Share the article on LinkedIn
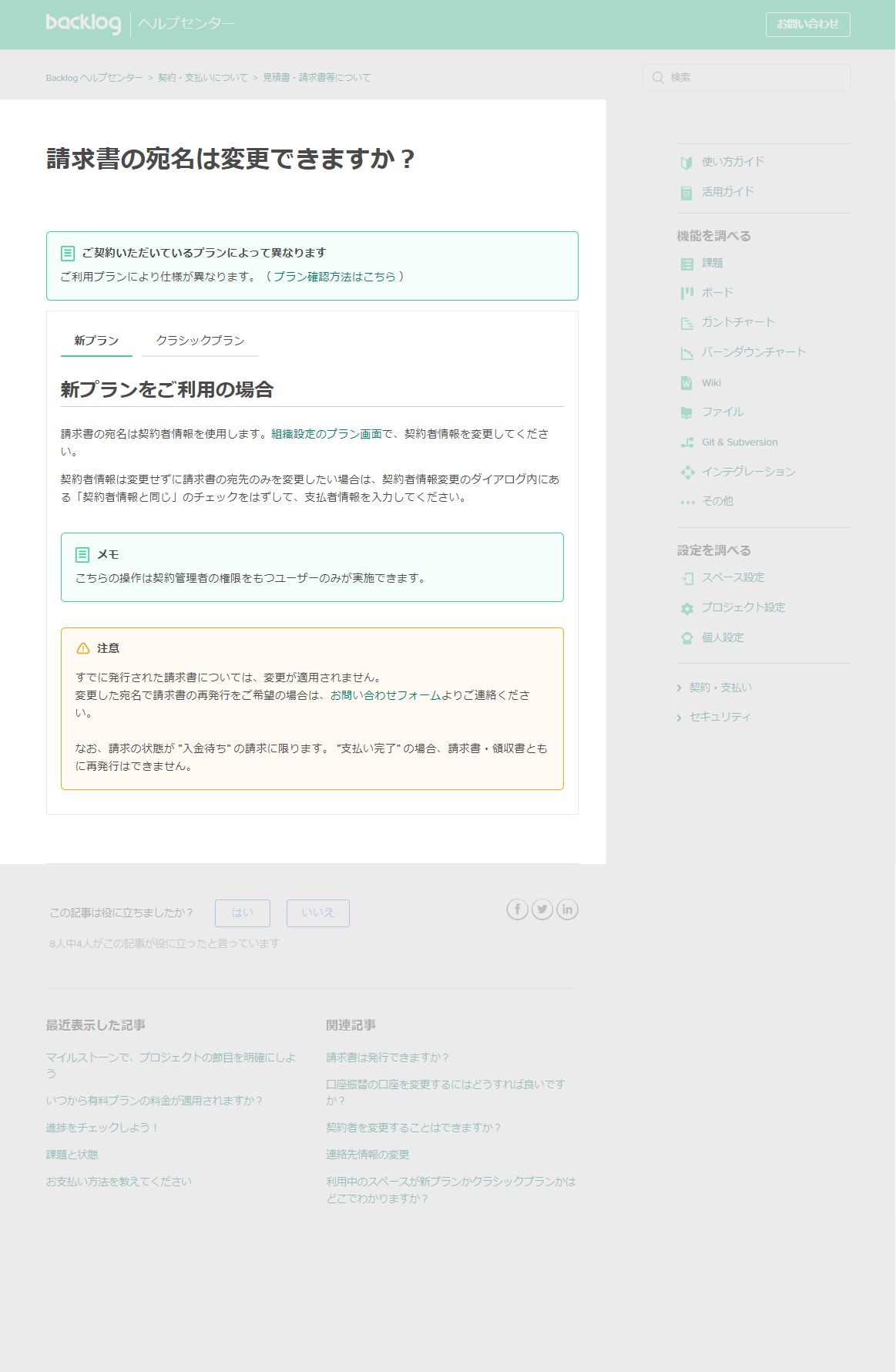 click(567, 910)
